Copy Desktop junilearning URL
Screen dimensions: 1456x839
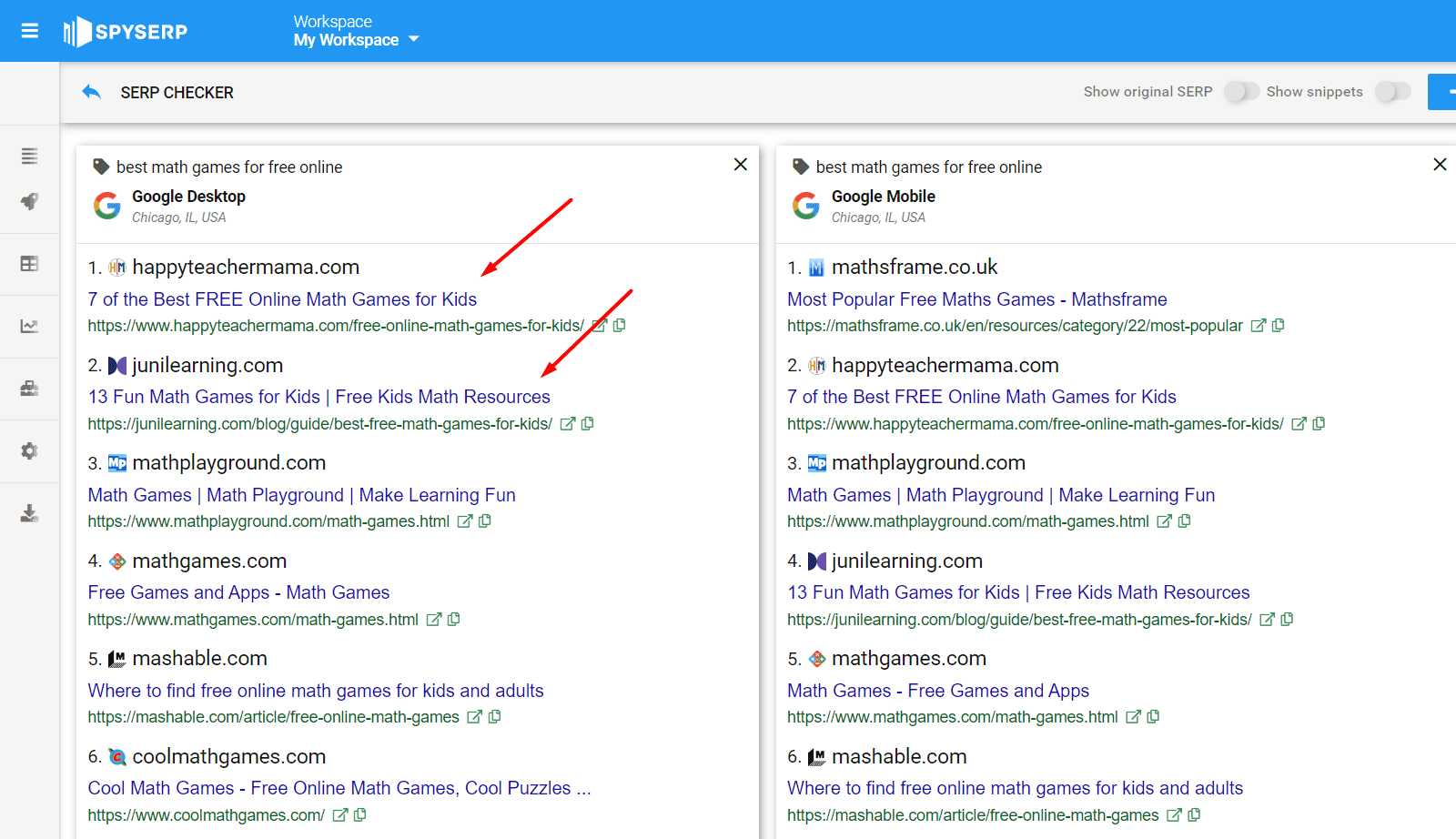588,424
